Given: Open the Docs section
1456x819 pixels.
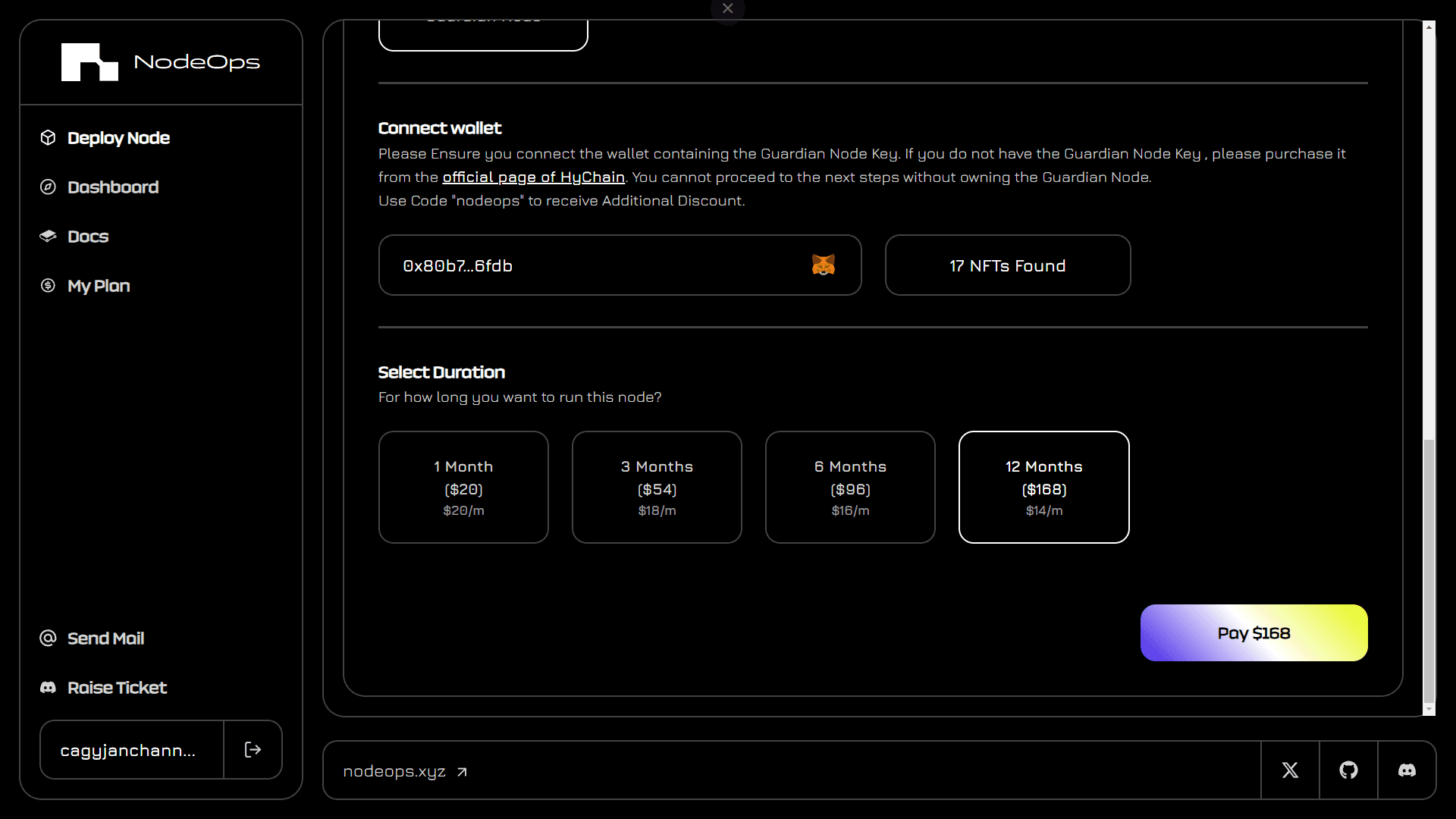Looking at the screenshot, I should [x=88, y=237].
